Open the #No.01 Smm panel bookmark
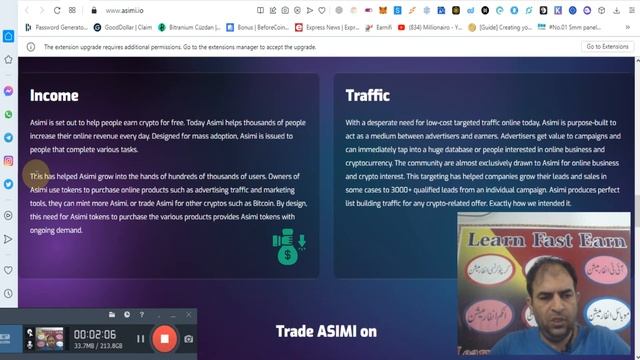 [569, 27]
